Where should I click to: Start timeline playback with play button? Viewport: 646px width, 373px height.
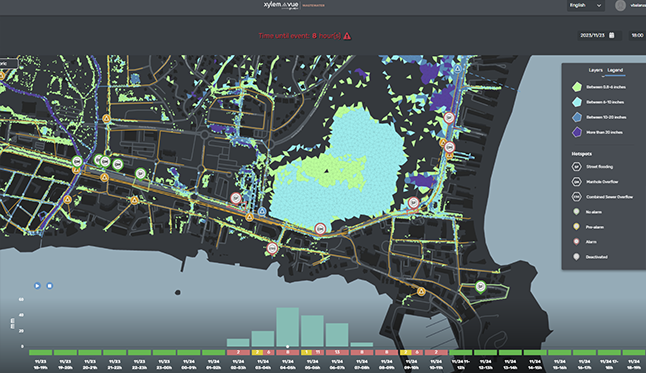(37, 286)
